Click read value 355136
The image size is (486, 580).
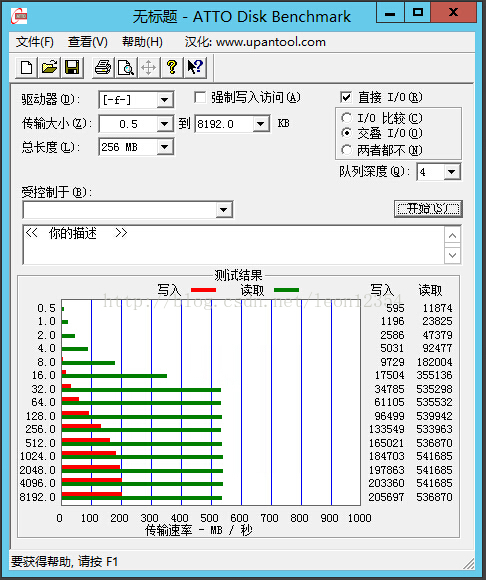click(x=434, y=375)
